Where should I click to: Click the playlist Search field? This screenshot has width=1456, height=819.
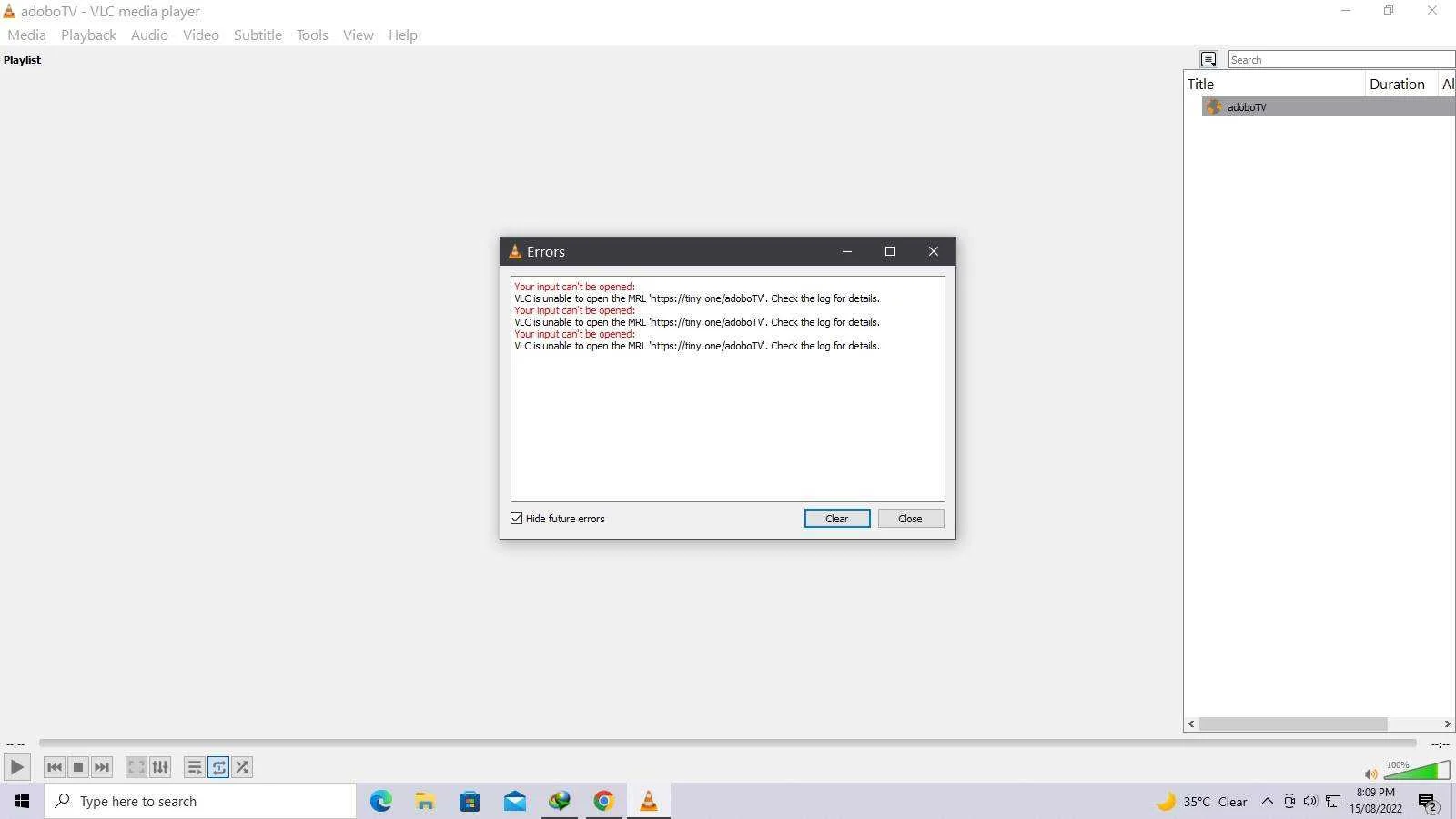click(1341, 60)
